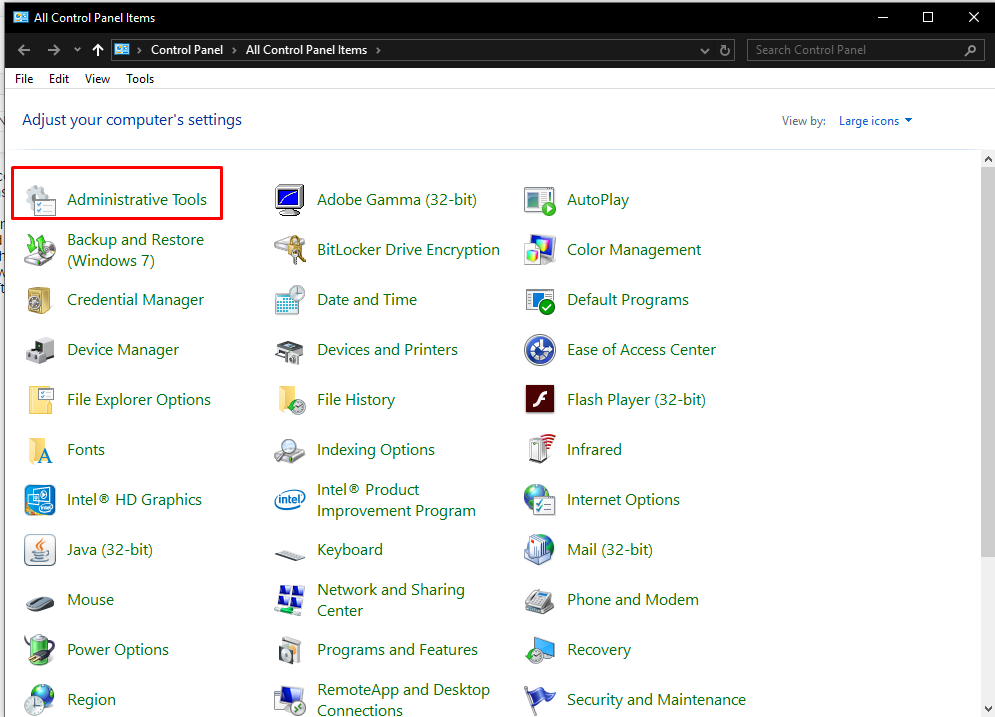
Task: Go back with the Back arrow
Action: coord(24,49)
